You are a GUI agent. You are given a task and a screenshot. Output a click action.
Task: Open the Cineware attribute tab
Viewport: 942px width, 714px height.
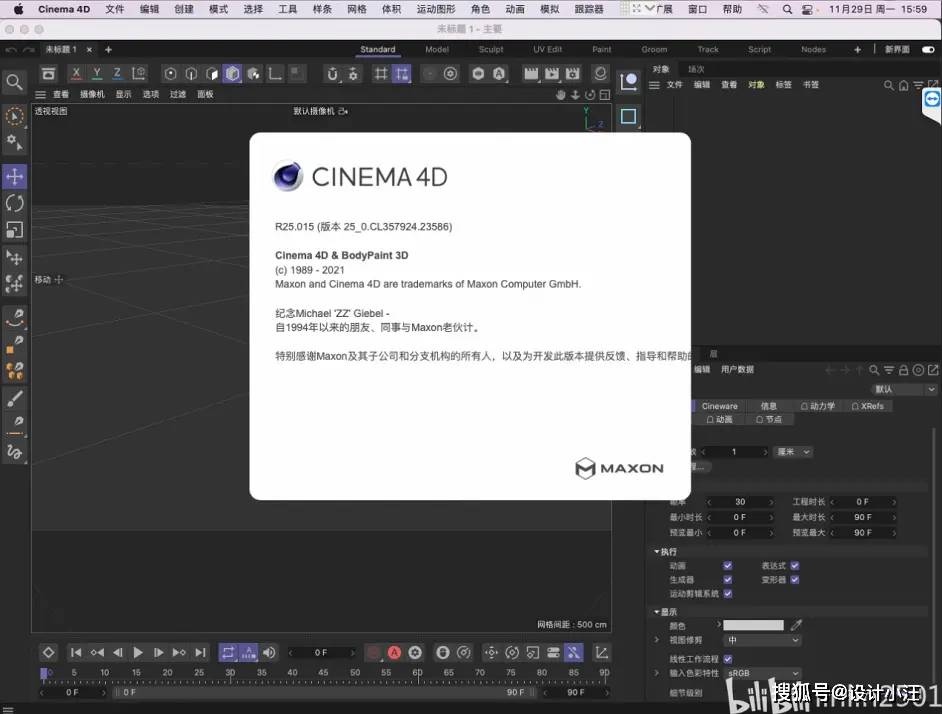[719, 406]
